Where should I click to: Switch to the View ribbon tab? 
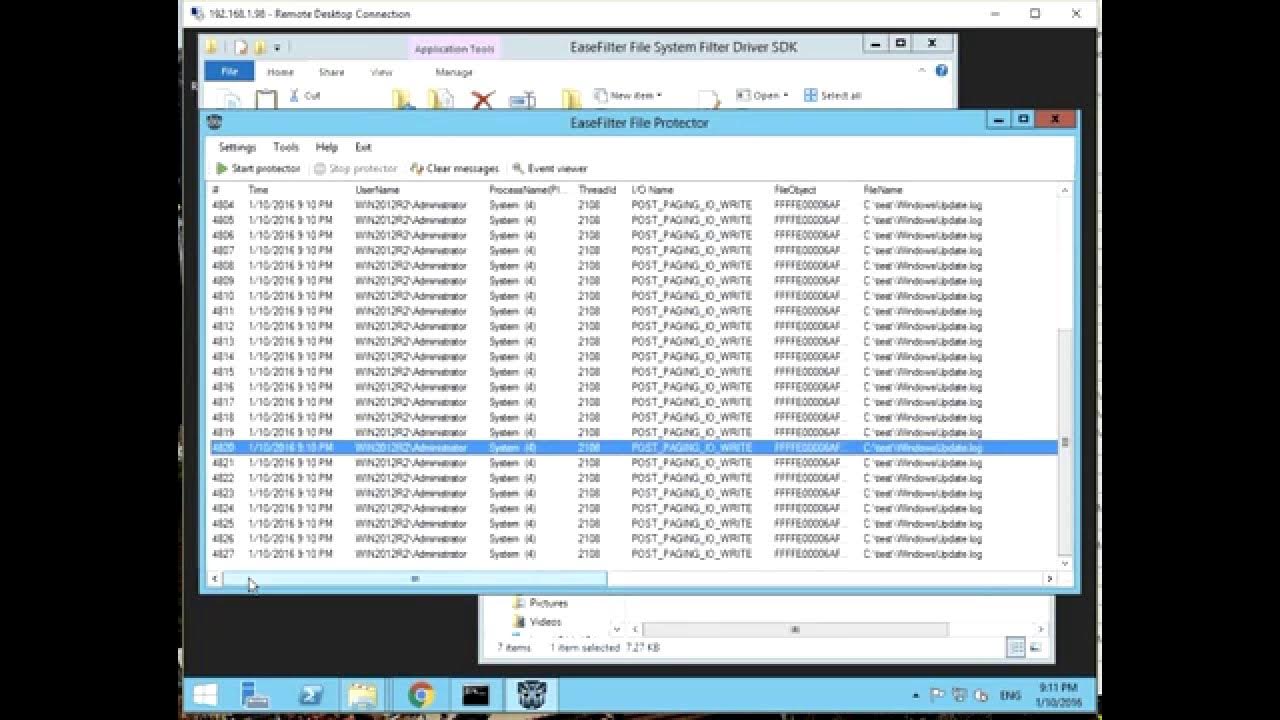click(381, 72)
